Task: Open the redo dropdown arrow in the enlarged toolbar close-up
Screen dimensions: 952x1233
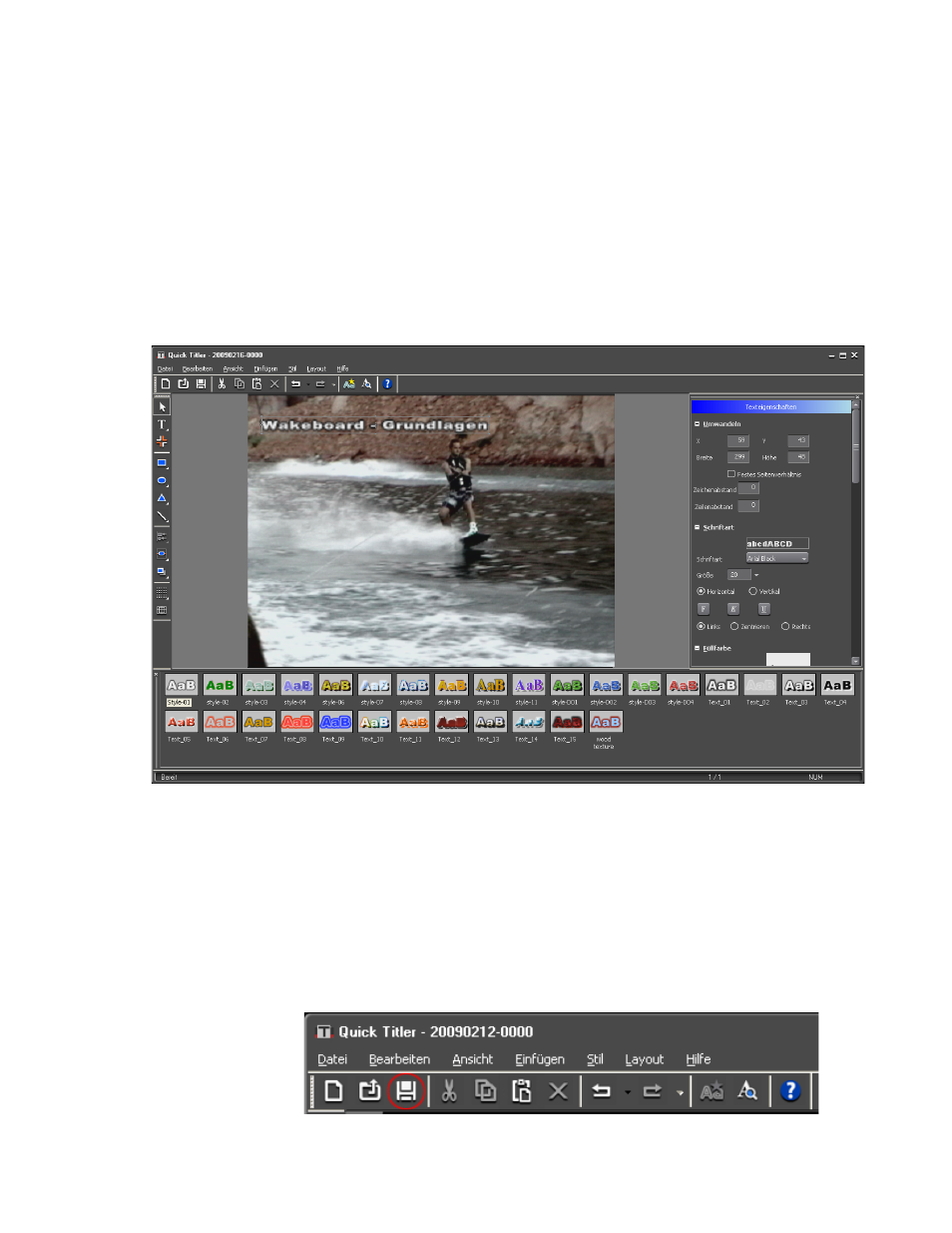Action: point(680,1092)
